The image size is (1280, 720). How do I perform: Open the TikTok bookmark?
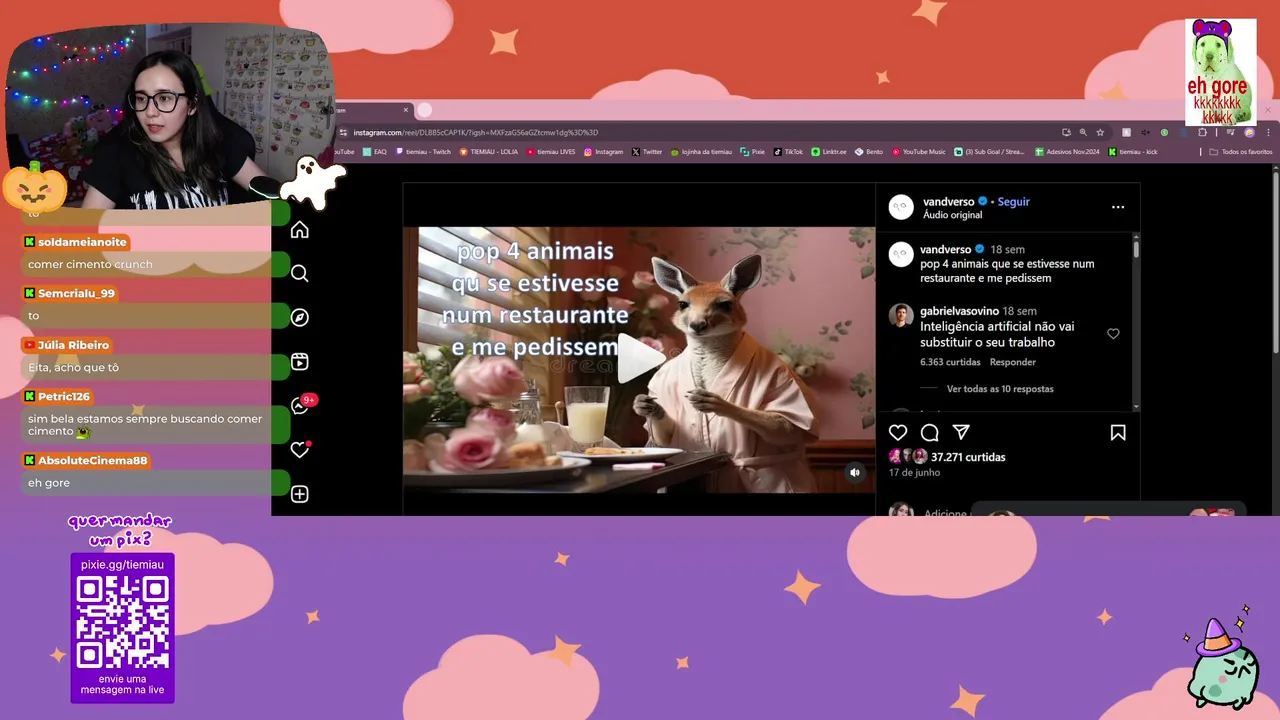(x=788, y=152)
